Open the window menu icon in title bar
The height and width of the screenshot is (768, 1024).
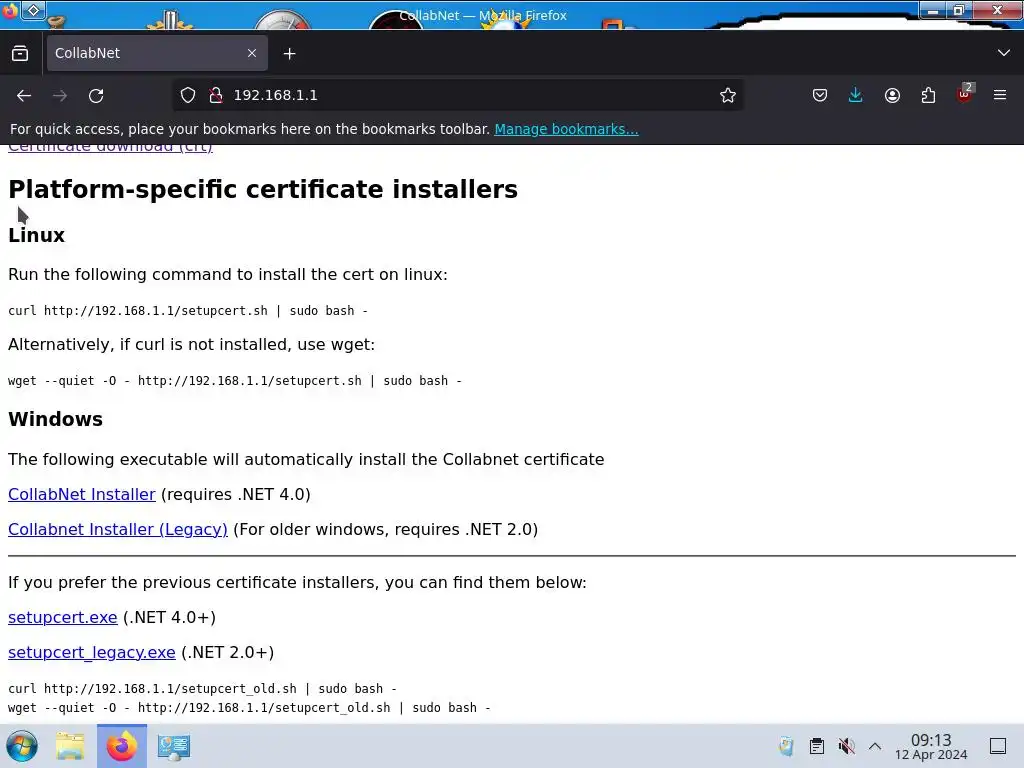point(10,11)
